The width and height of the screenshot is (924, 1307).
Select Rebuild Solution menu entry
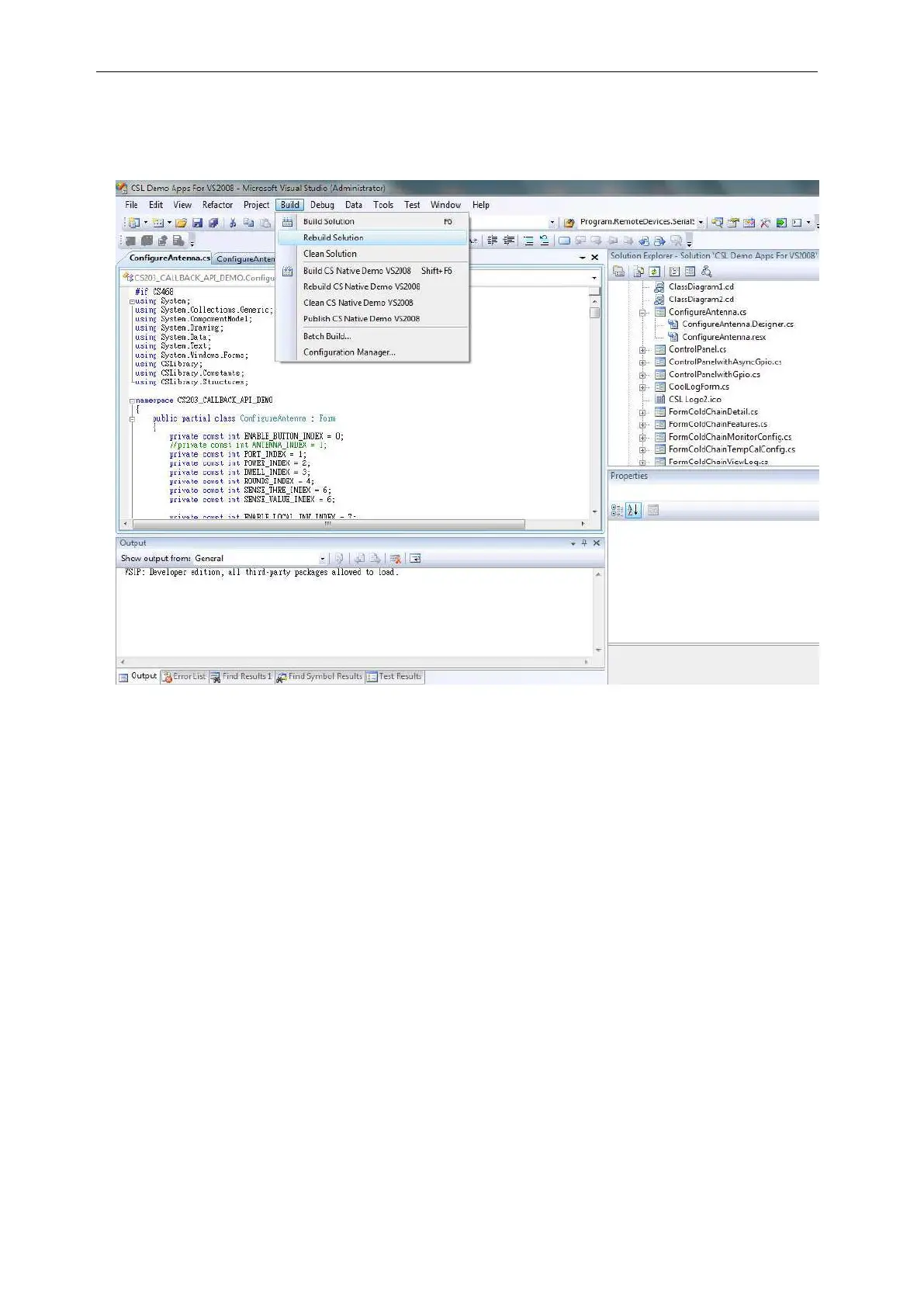(372, 237)
